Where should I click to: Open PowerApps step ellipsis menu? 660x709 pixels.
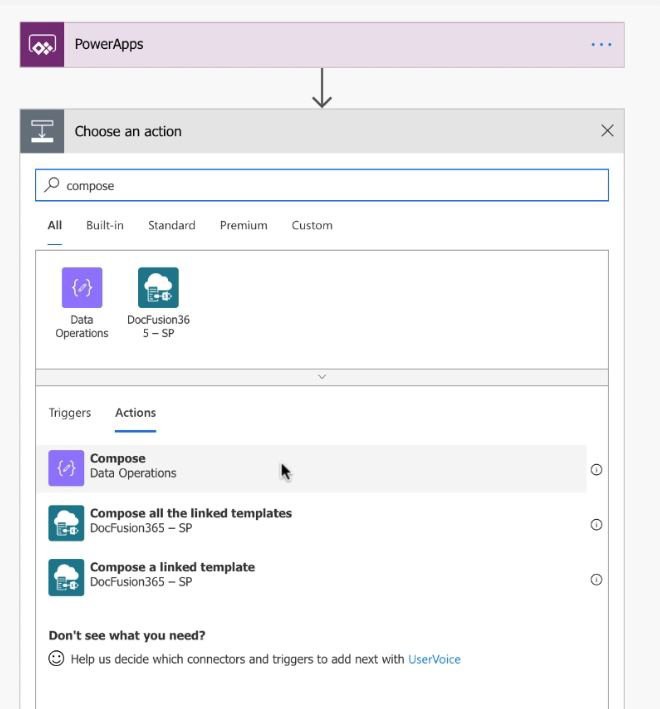click(x=602, y=44)
